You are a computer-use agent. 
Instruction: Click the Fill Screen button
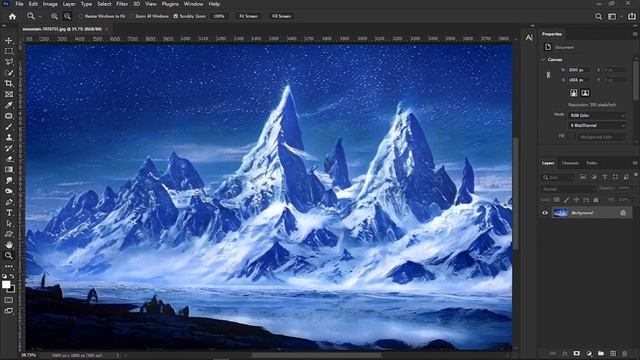point(281,16)
